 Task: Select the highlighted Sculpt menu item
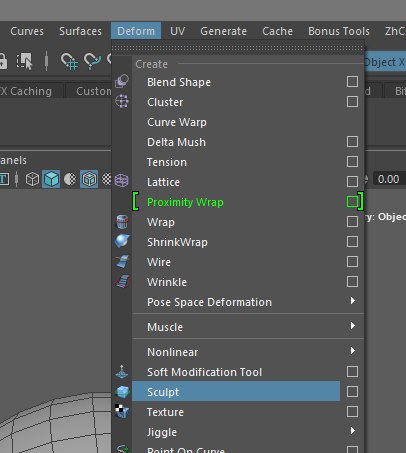236,392
